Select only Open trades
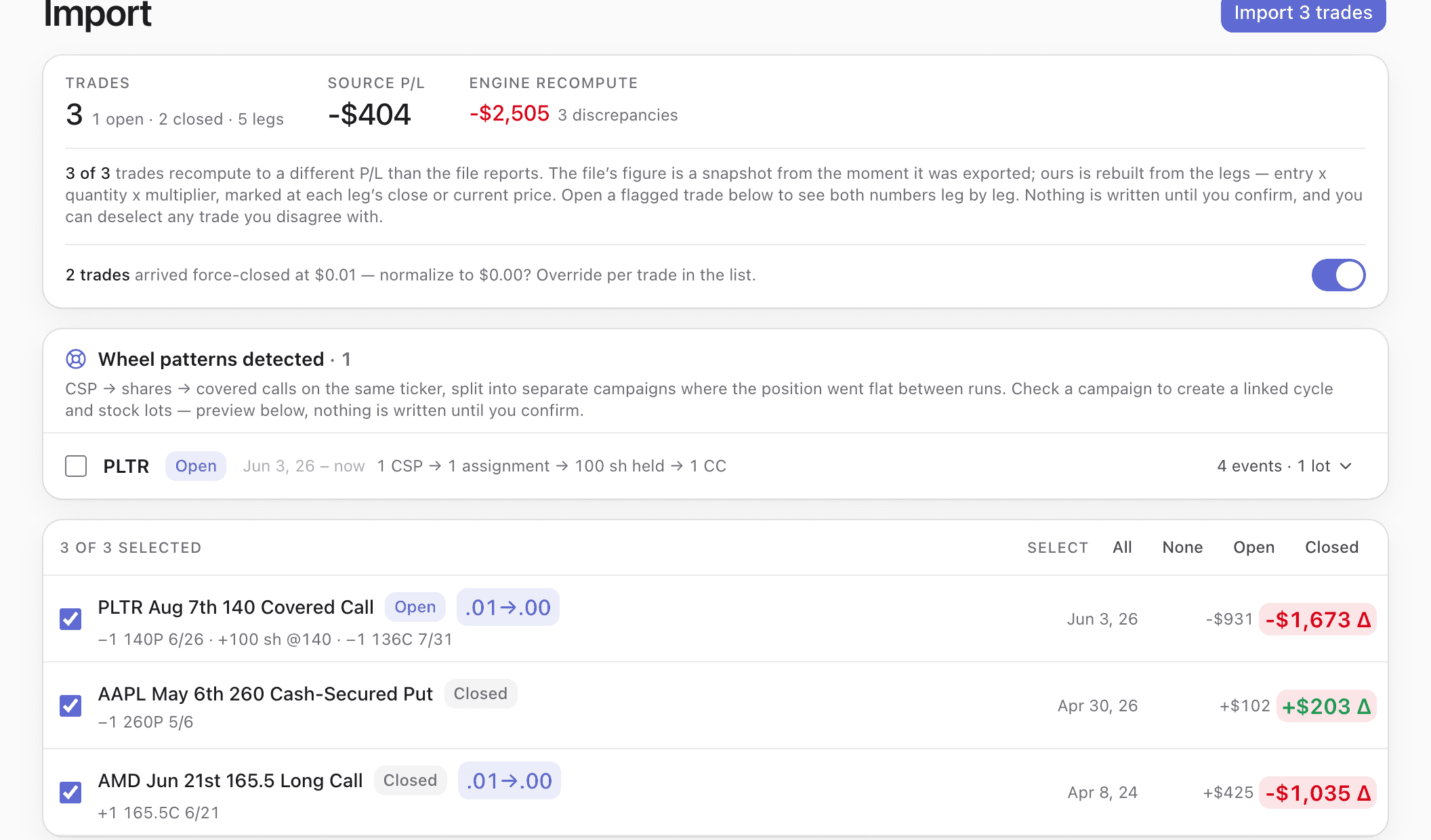The image size is (1431, 840). tap(1253, 547)
